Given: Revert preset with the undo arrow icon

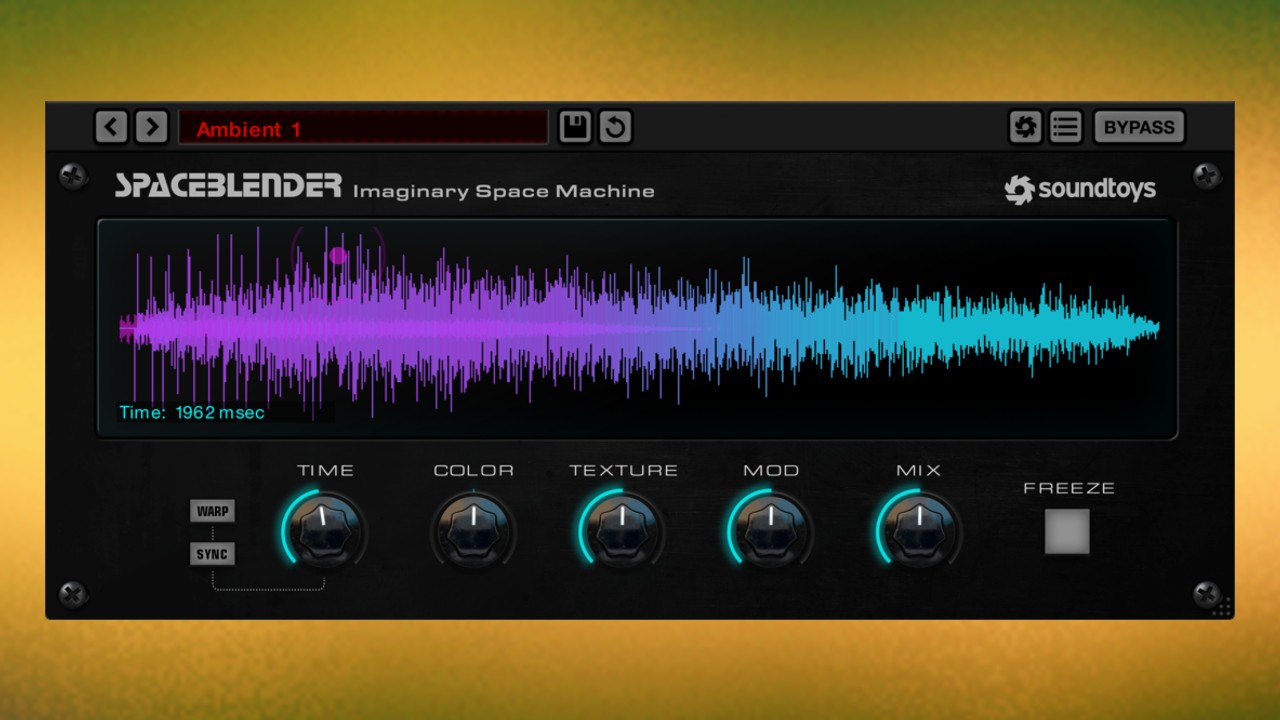Looking at the screenshot, I should coord(615,127).
